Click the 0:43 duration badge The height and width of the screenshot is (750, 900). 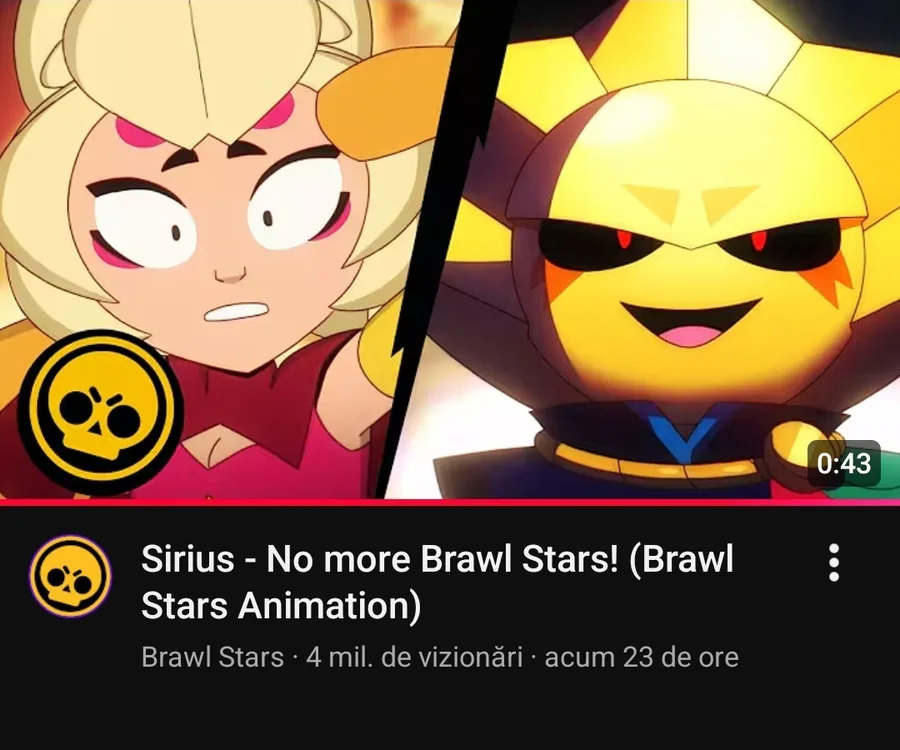pos(844,464)
